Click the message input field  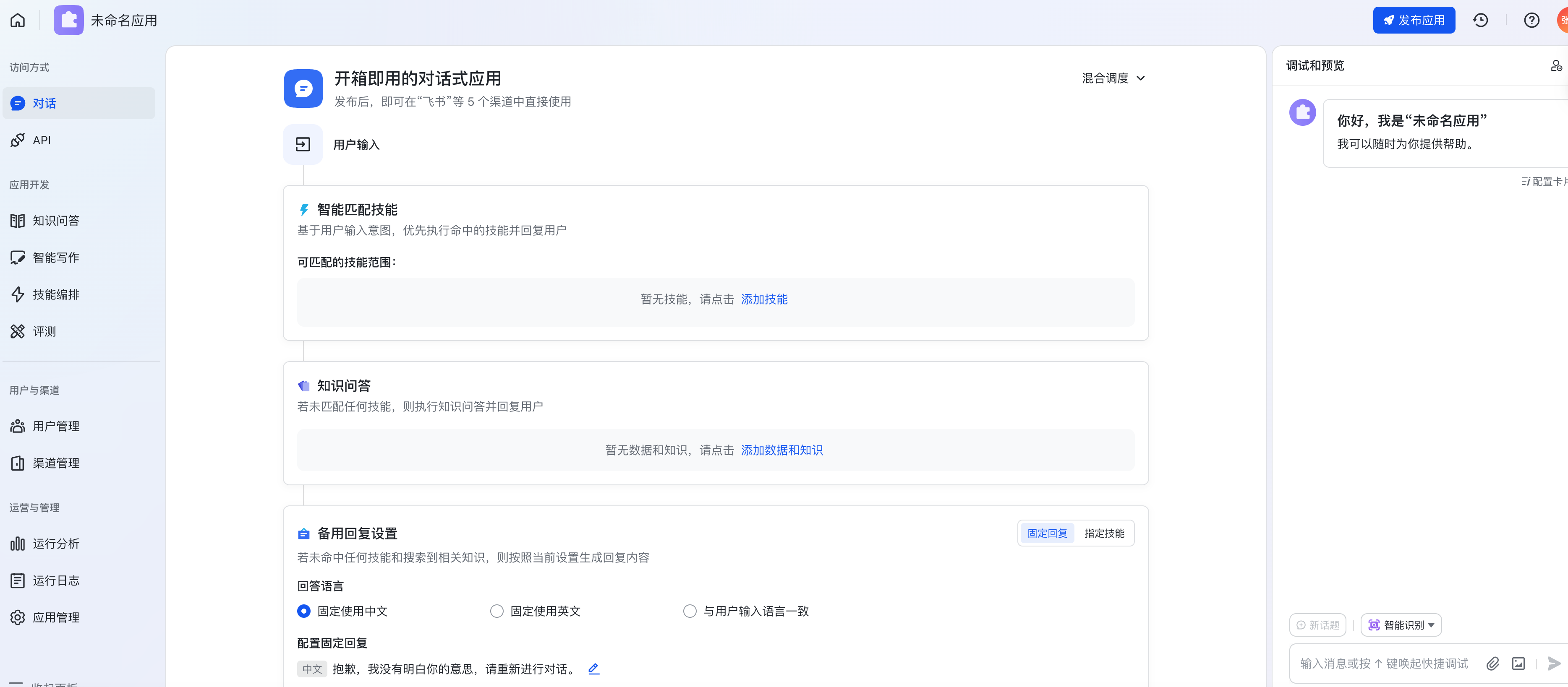tap(1384, 663)
